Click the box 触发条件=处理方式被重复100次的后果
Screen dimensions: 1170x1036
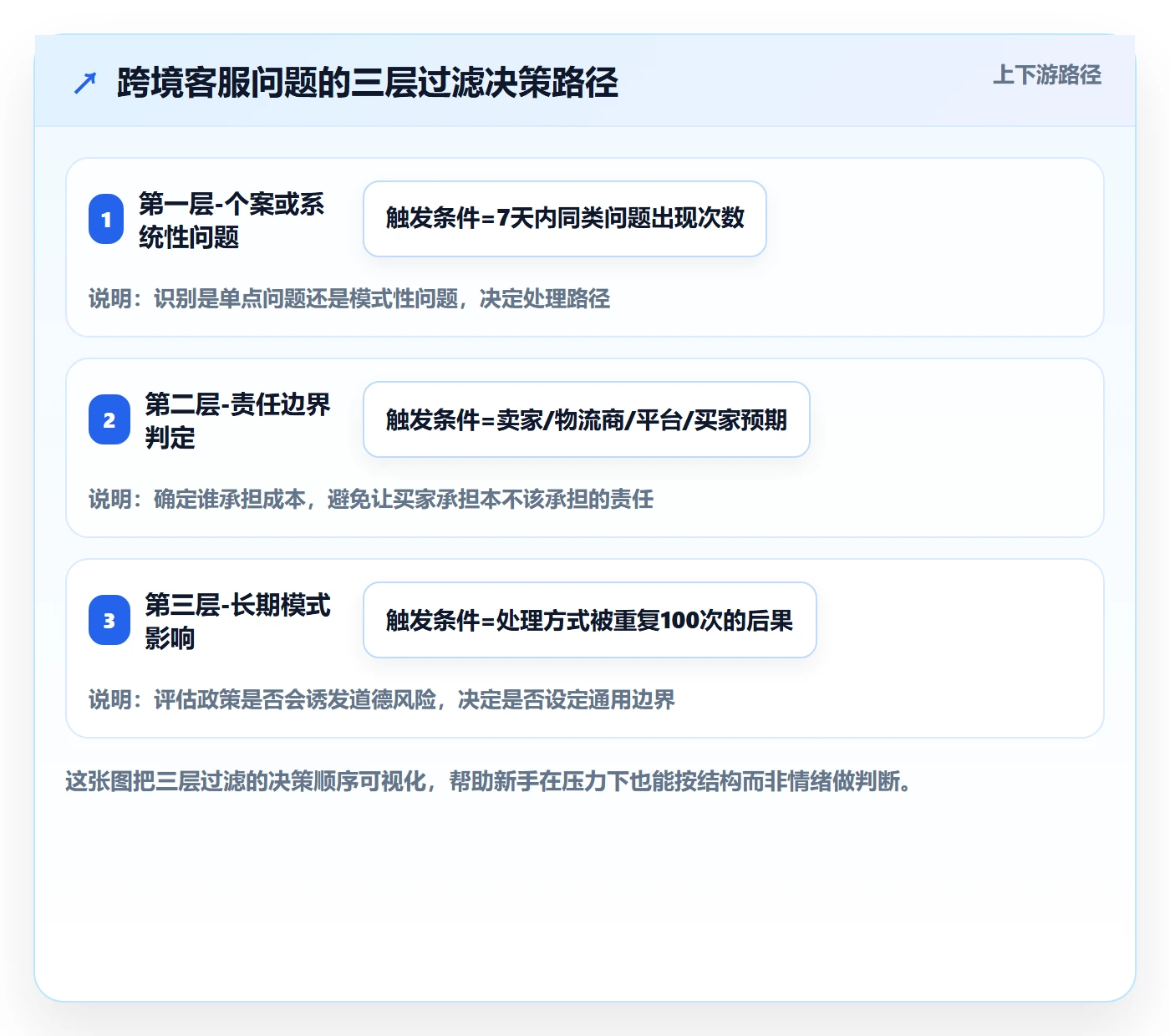tap(590, 620)
